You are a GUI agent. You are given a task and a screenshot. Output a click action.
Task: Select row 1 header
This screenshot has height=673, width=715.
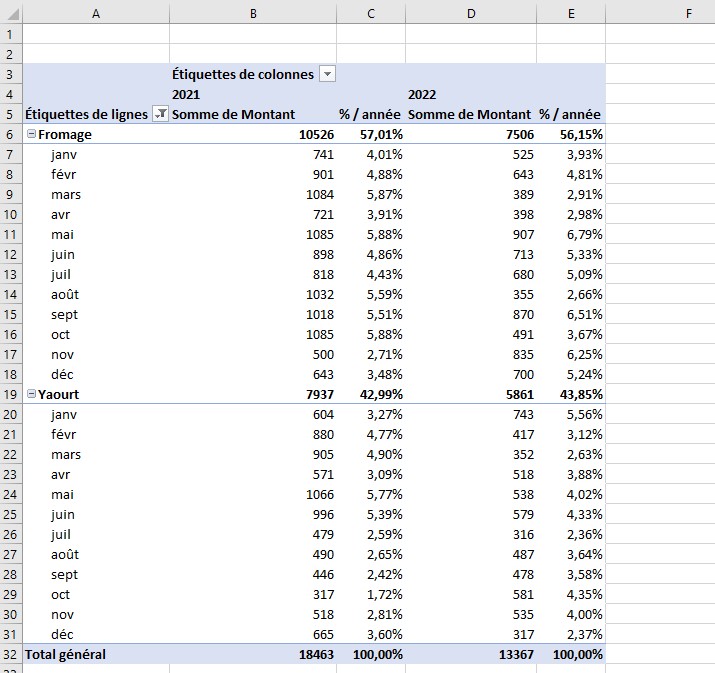pyautogui.click(x=11, y=34)
